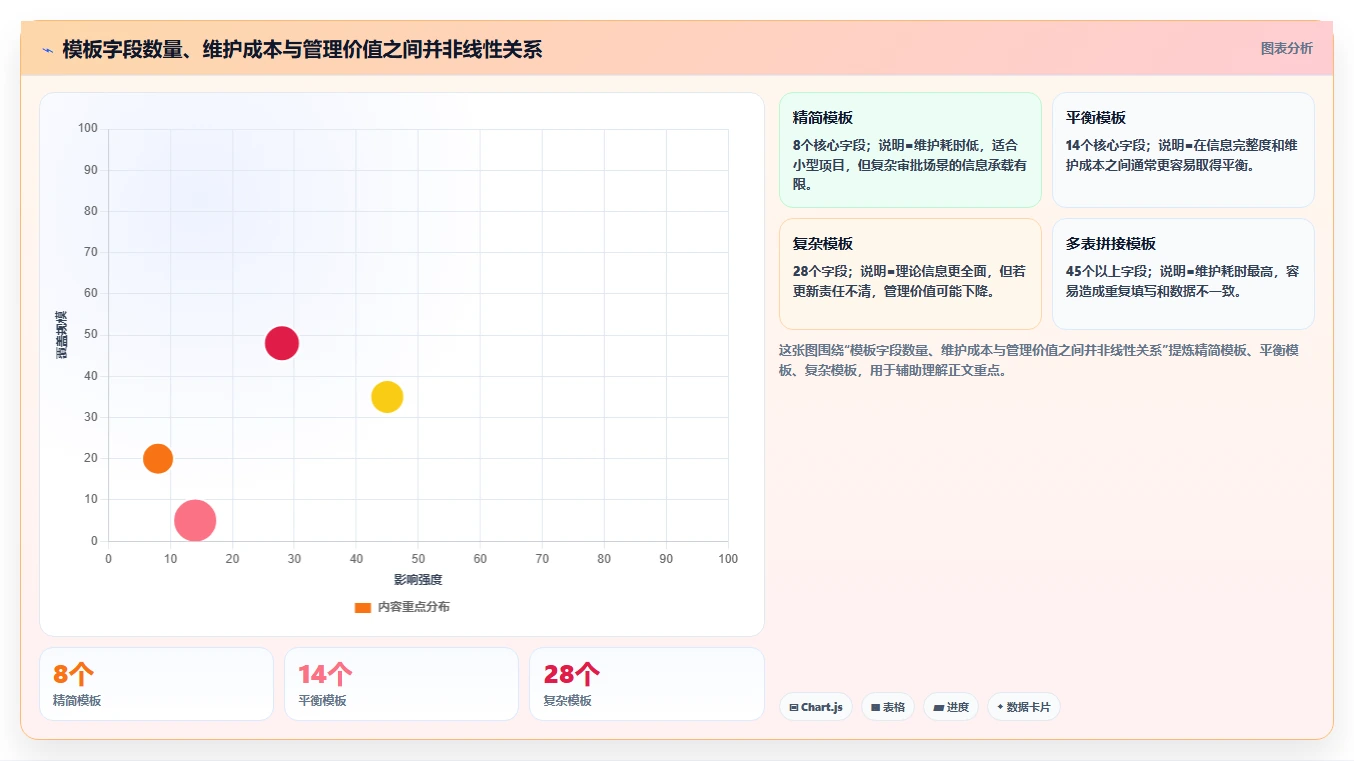Click the 进度 tag chip
The image size is (1354, 761).
pos(951,707)
